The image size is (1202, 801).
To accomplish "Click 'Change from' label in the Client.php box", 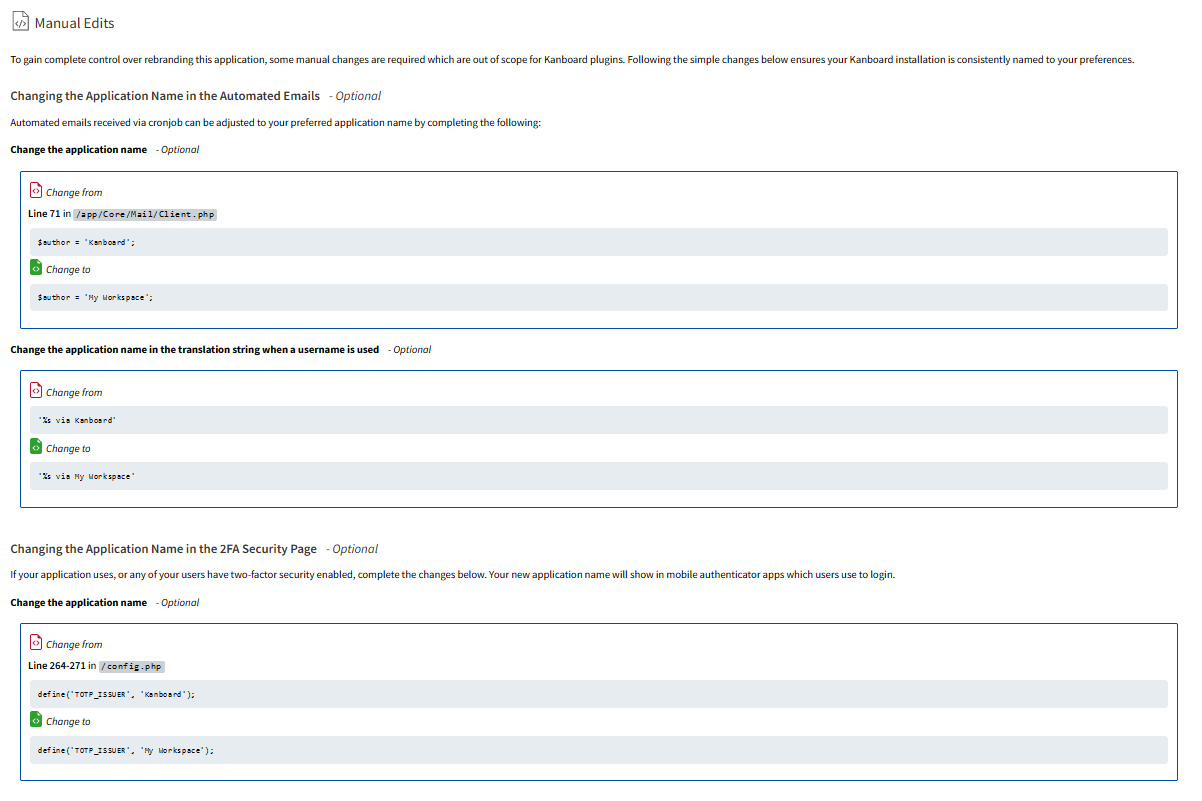I will [74, 193].
